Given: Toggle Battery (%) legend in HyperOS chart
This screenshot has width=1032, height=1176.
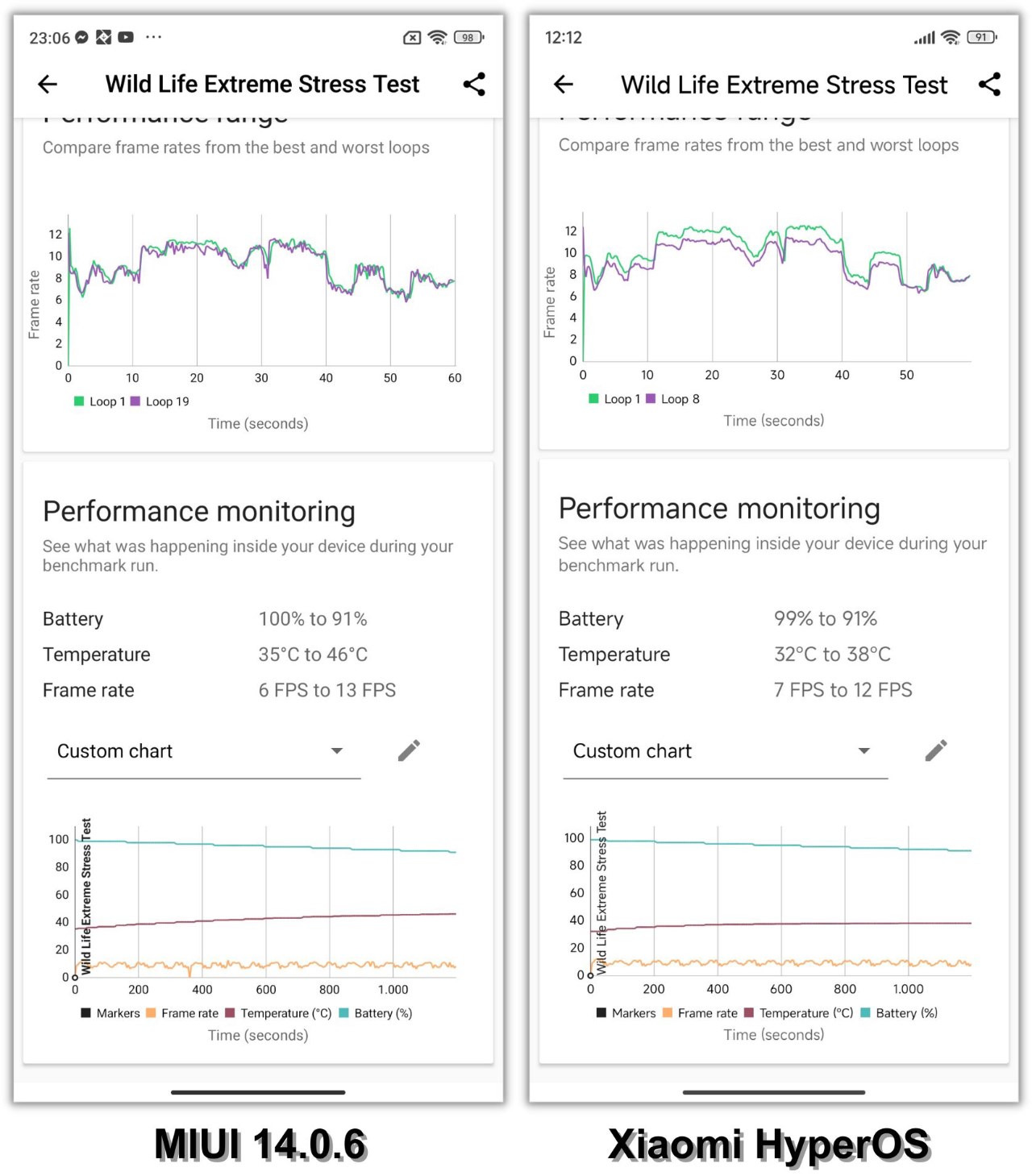Looking at the screenshot, I should point(899,1013).
